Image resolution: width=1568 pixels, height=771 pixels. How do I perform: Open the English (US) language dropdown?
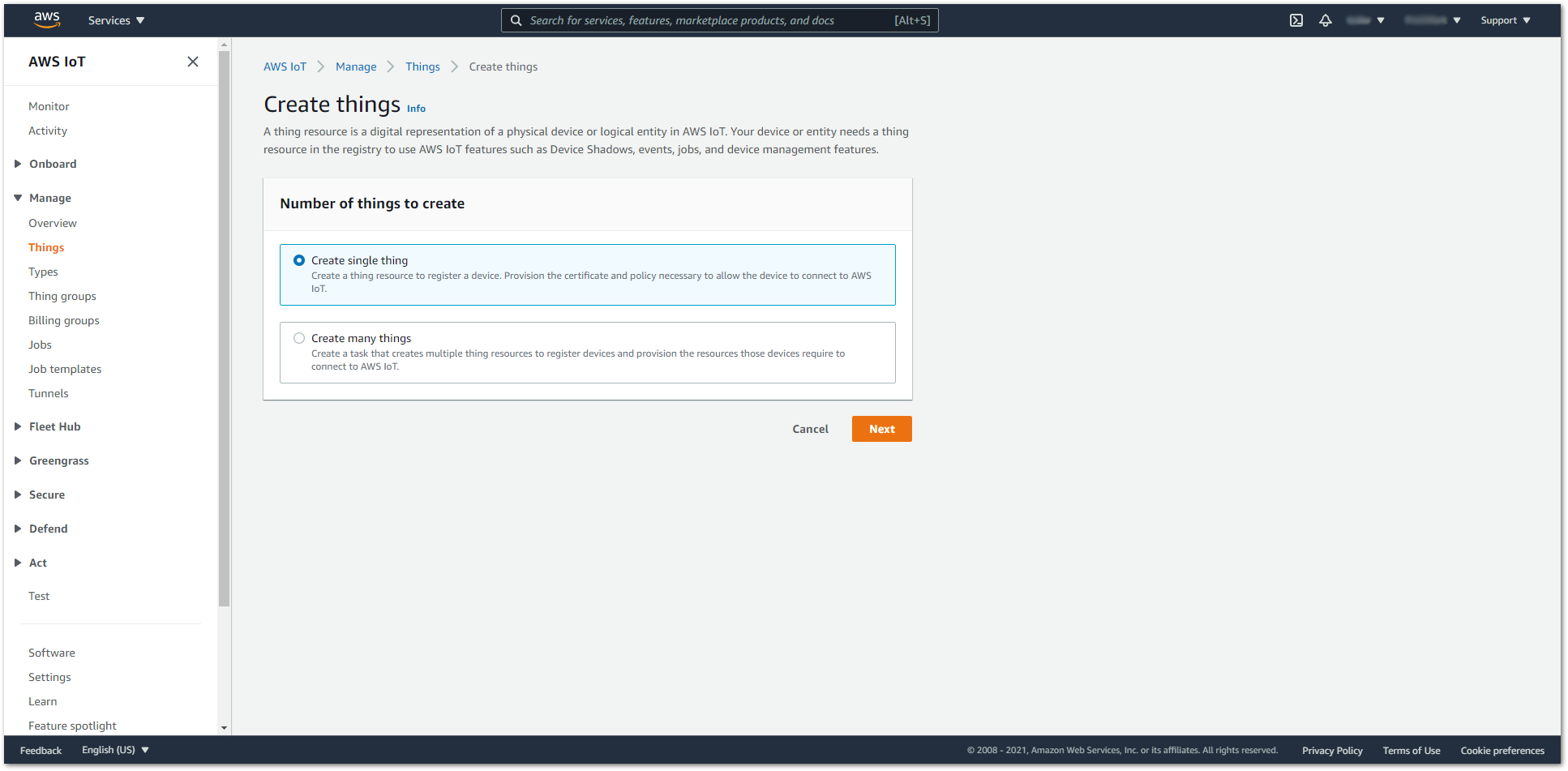tap(114, 749)
